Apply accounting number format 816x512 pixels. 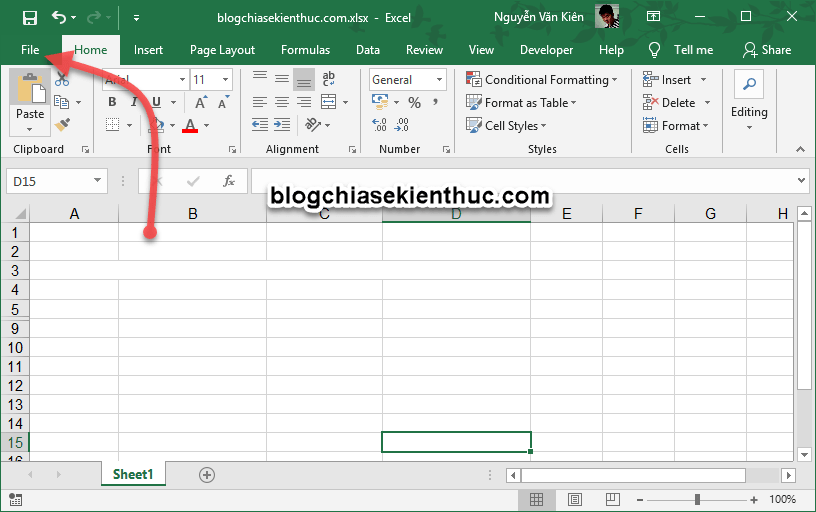pos(380,102)
